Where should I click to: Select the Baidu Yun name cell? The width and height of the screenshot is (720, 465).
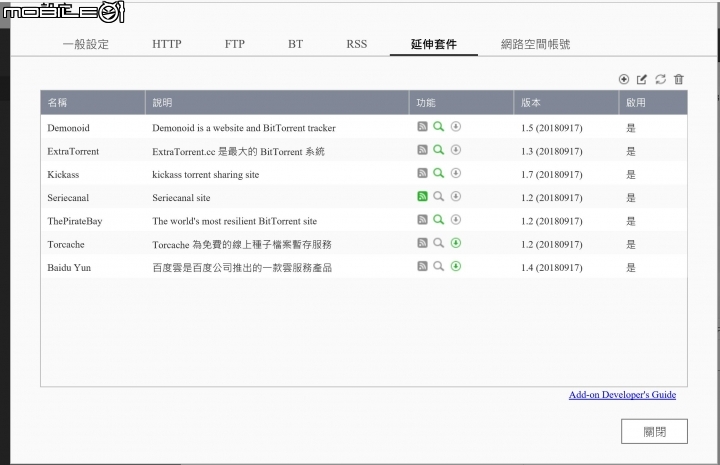69,268
